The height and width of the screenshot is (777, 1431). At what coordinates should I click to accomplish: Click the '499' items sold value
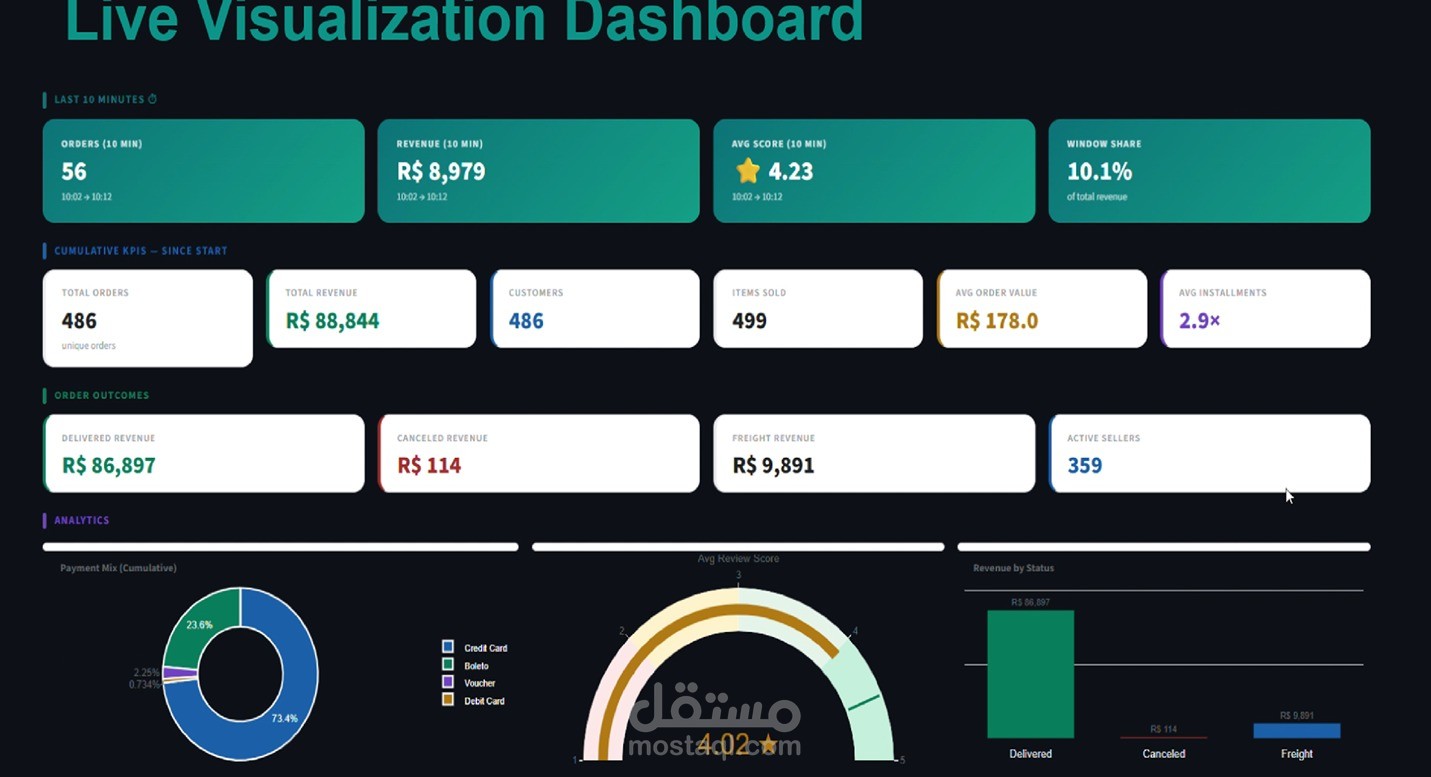[749, 321]
